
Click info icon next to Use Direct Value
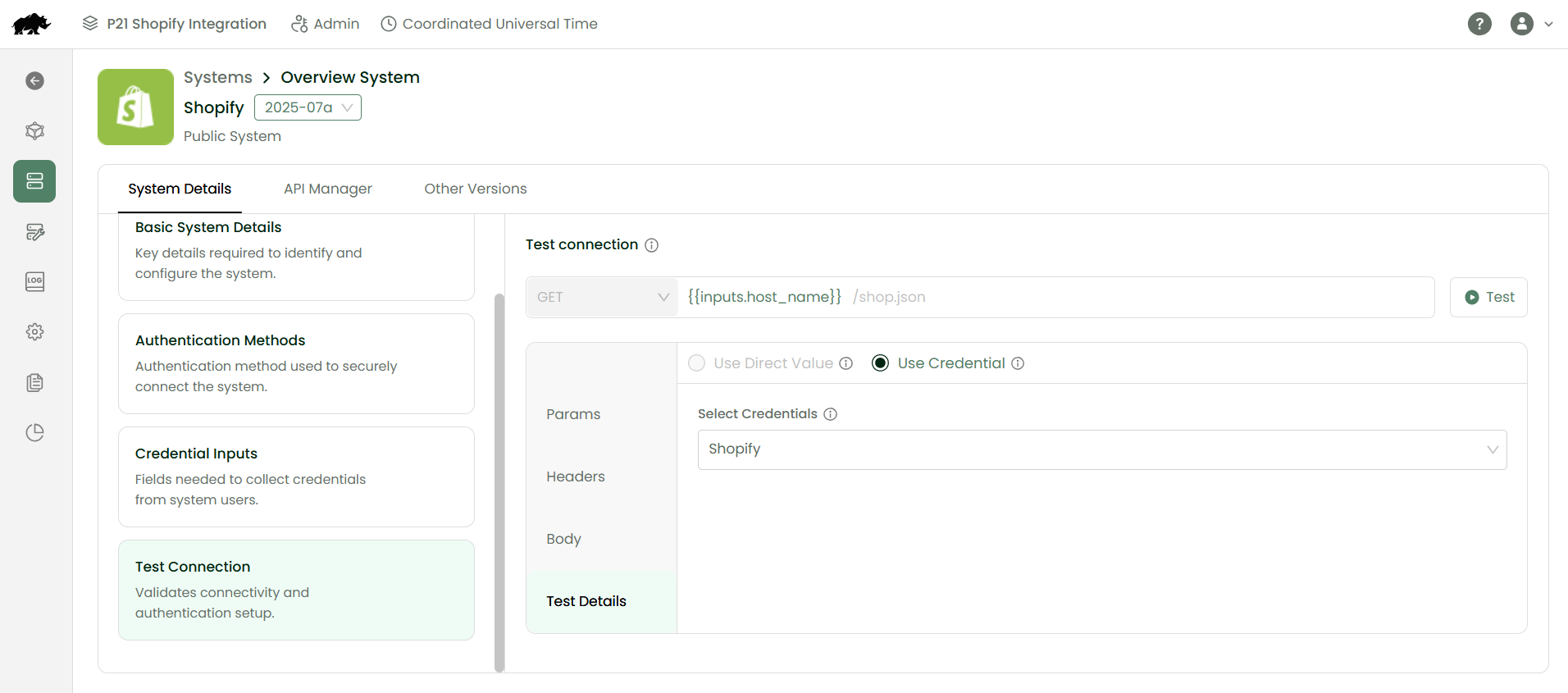pyautogui.click(x=846, y=363)
